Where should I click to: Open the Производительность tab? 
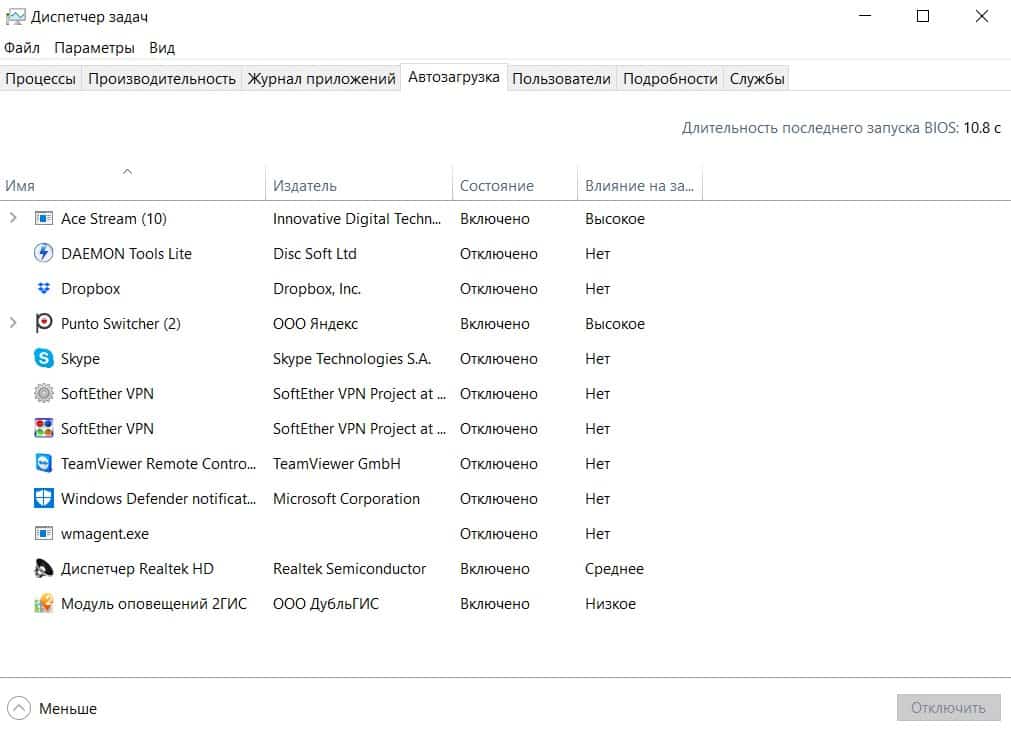(x=162, y=79)
